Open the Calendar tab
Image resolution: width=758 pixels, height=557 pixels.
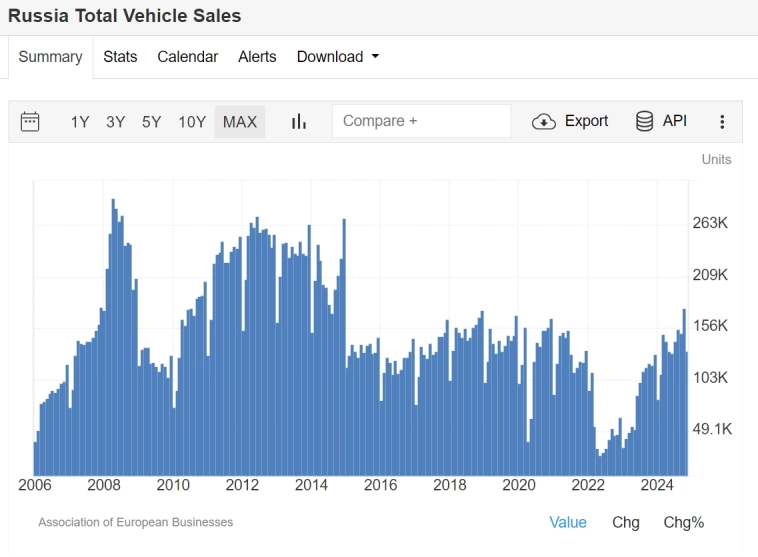pyautogui.click(x=187, y=57)
